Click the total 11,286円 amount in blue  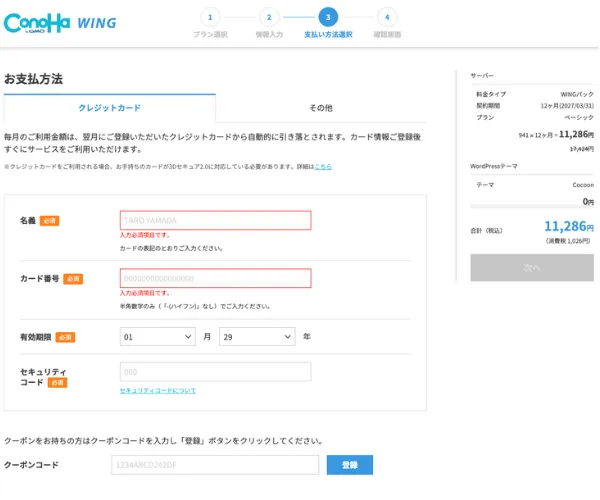pyautogui.click(x=569, y=226)
